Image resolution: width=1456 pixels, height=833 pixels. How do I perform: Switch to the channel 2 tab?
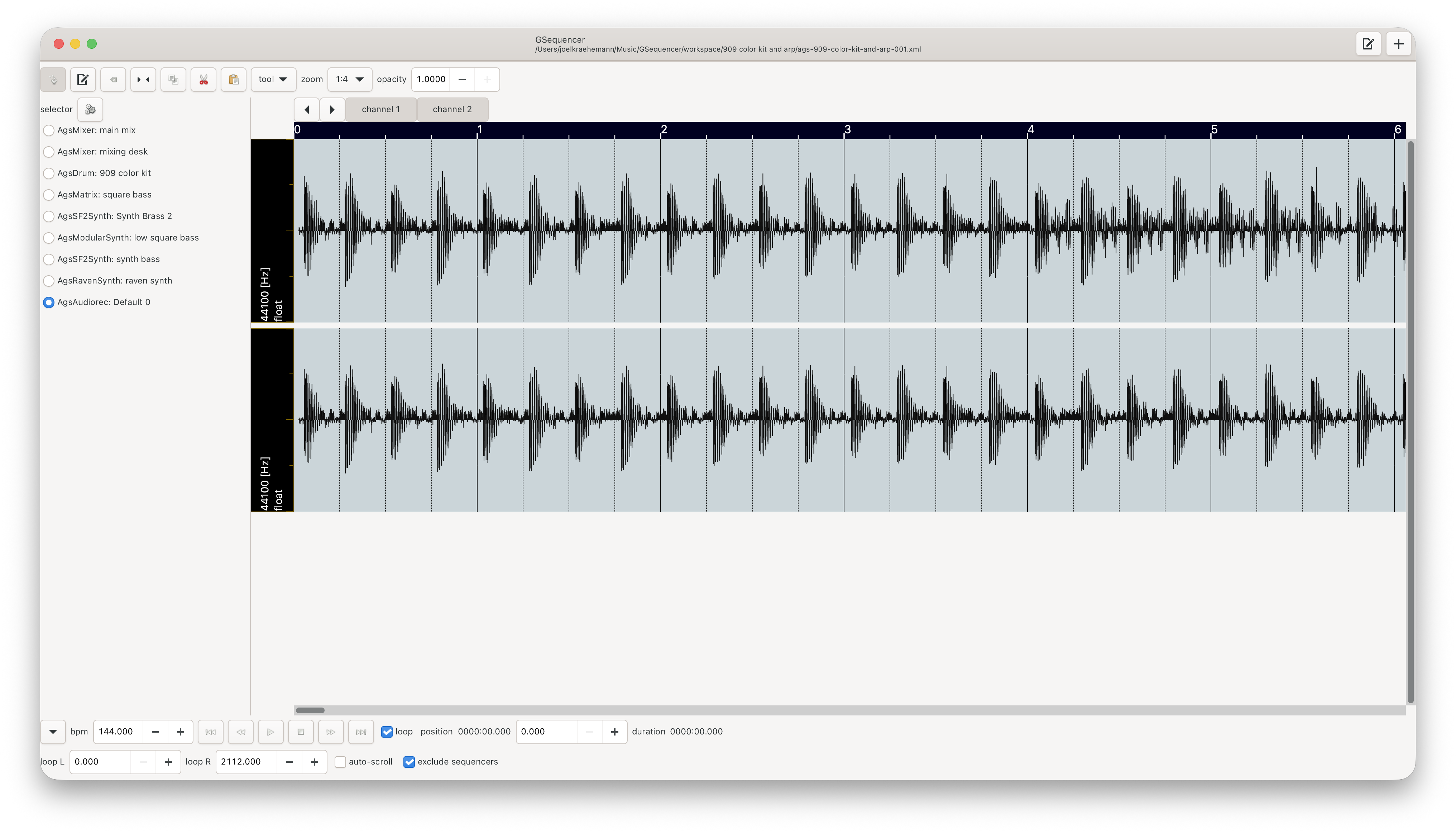[452, 109]
